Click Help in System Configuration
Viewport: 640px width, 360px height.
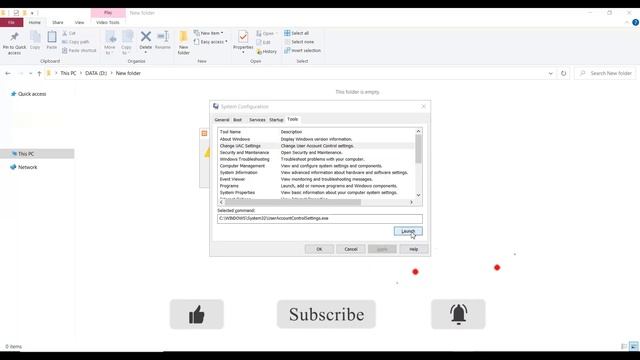point(413,249)
